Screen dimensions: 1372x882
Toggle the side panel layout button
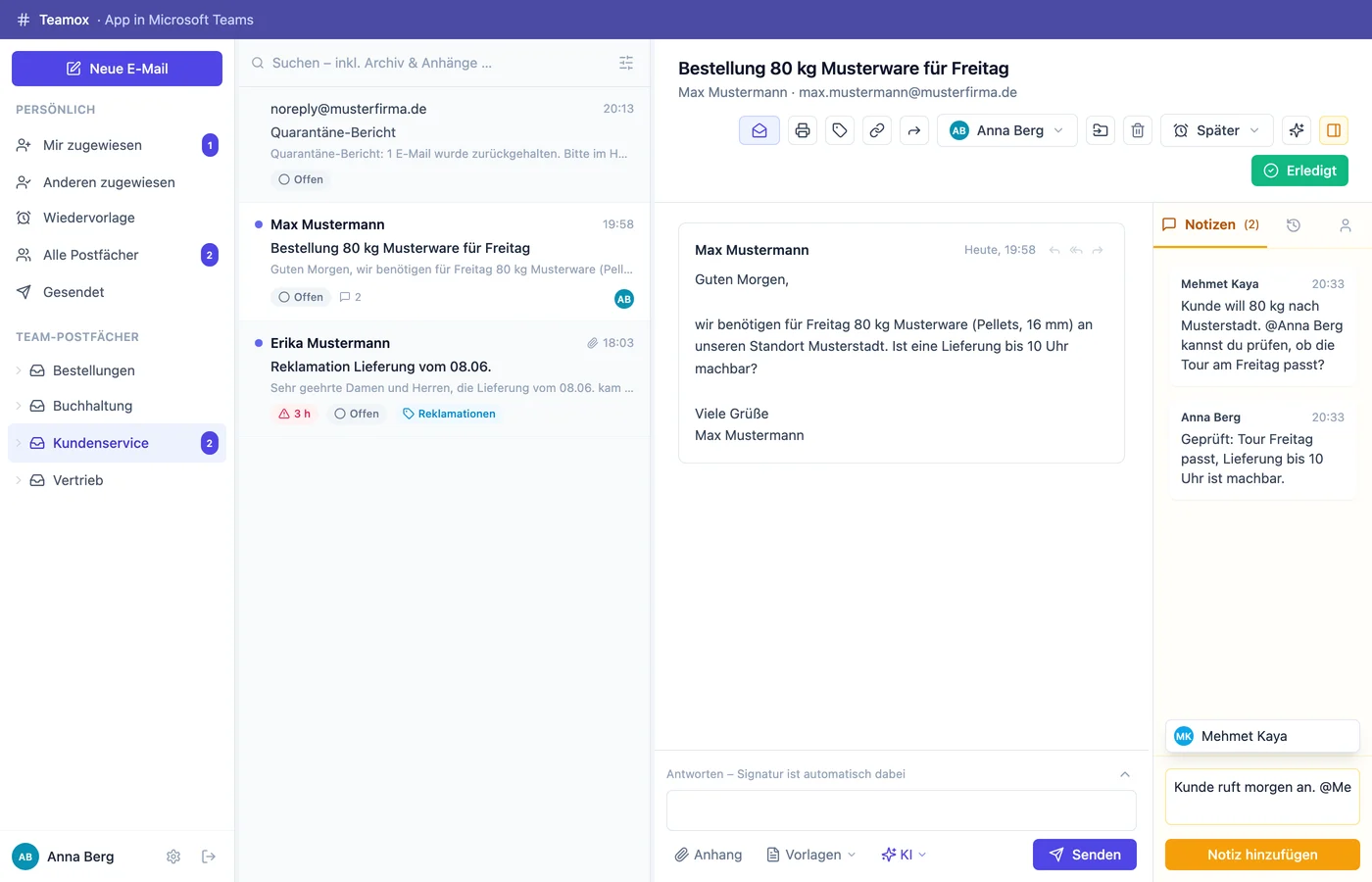tap(1334, 130)
